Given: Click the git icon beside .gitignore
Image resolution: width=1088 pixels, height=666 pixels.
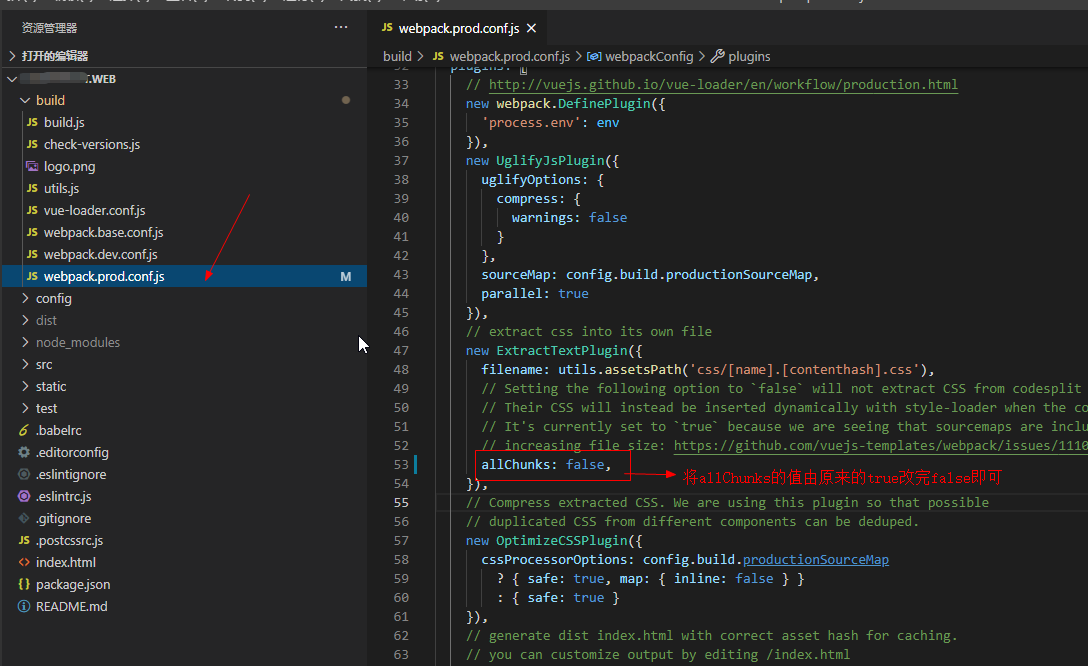Looking at the screenshot, I should click(24, 518).
